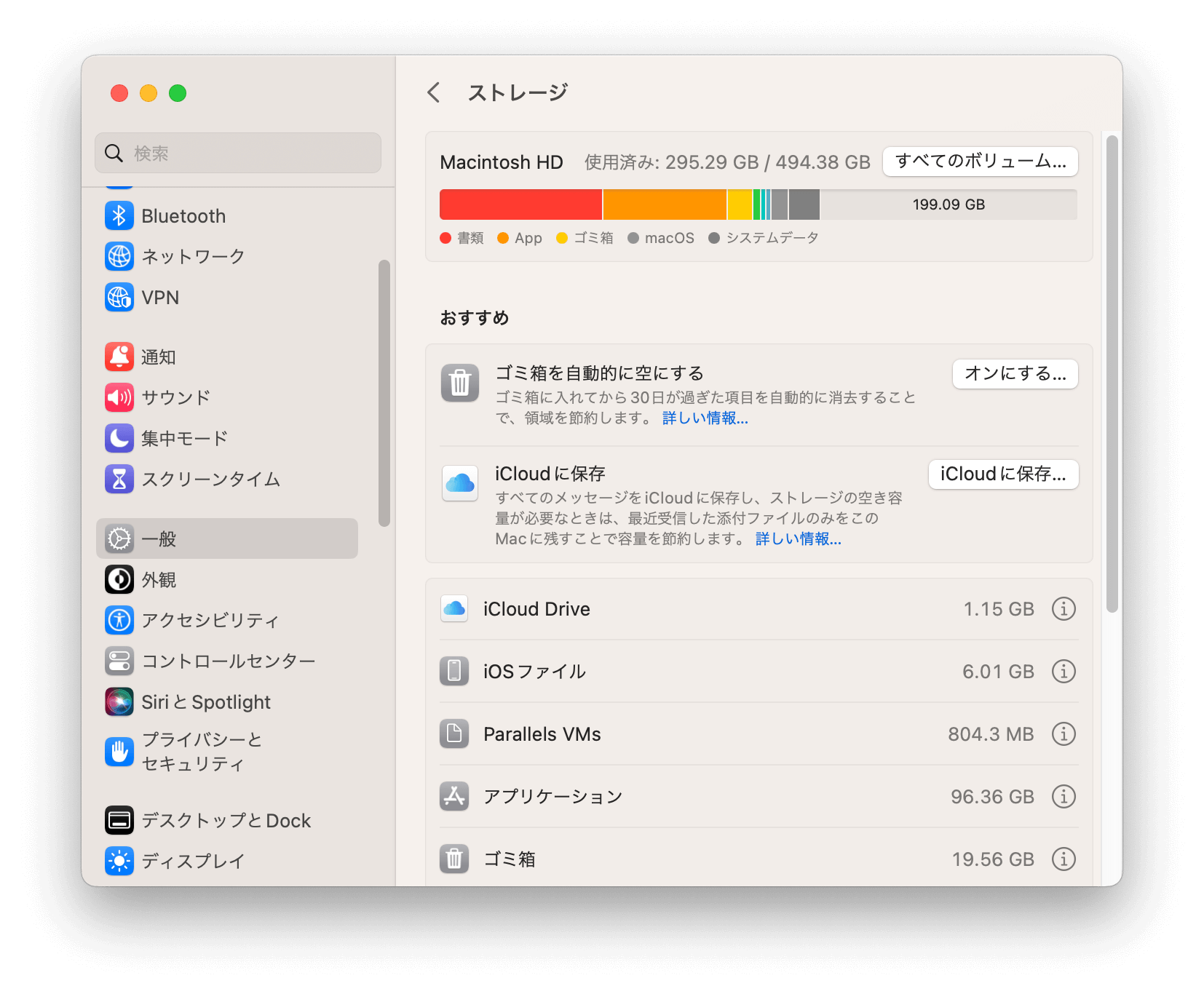
Task: Click the App legend label
Action: click(528, 238)
